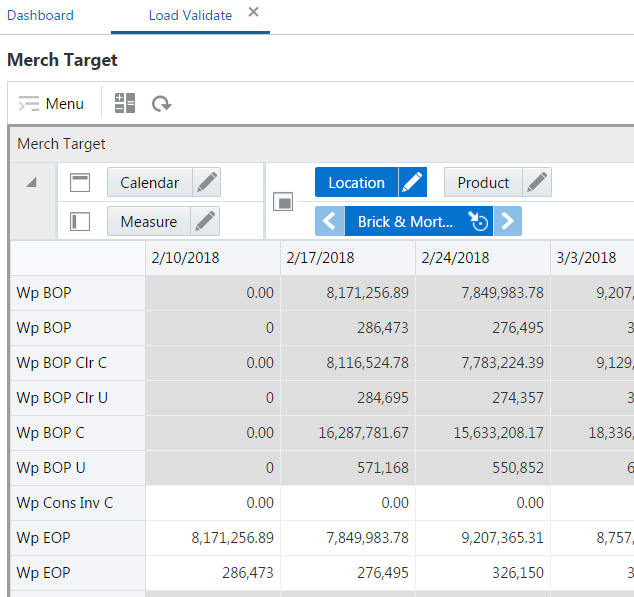Viewport: 634px width, 597px height.
Task: Edit Calendar dimension with pencil icon
Action: (x=206, y=183)
